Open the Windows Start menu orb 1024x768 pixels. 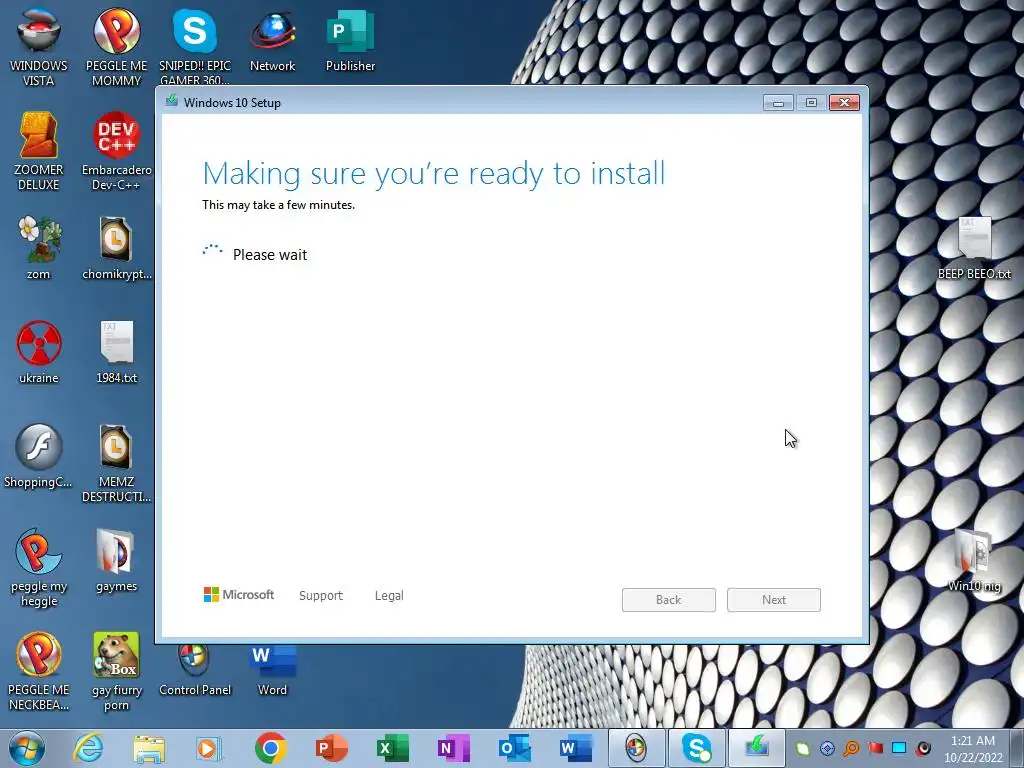click(x=27, y=748)
